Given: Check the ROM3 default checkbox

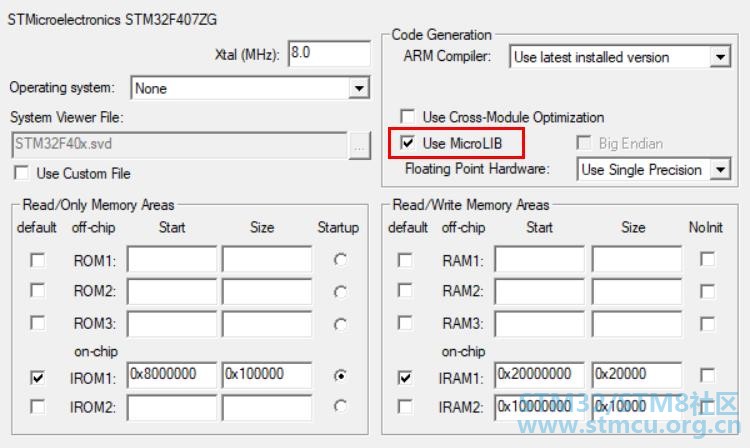Looking at the screenshot, I should point(38,323).
